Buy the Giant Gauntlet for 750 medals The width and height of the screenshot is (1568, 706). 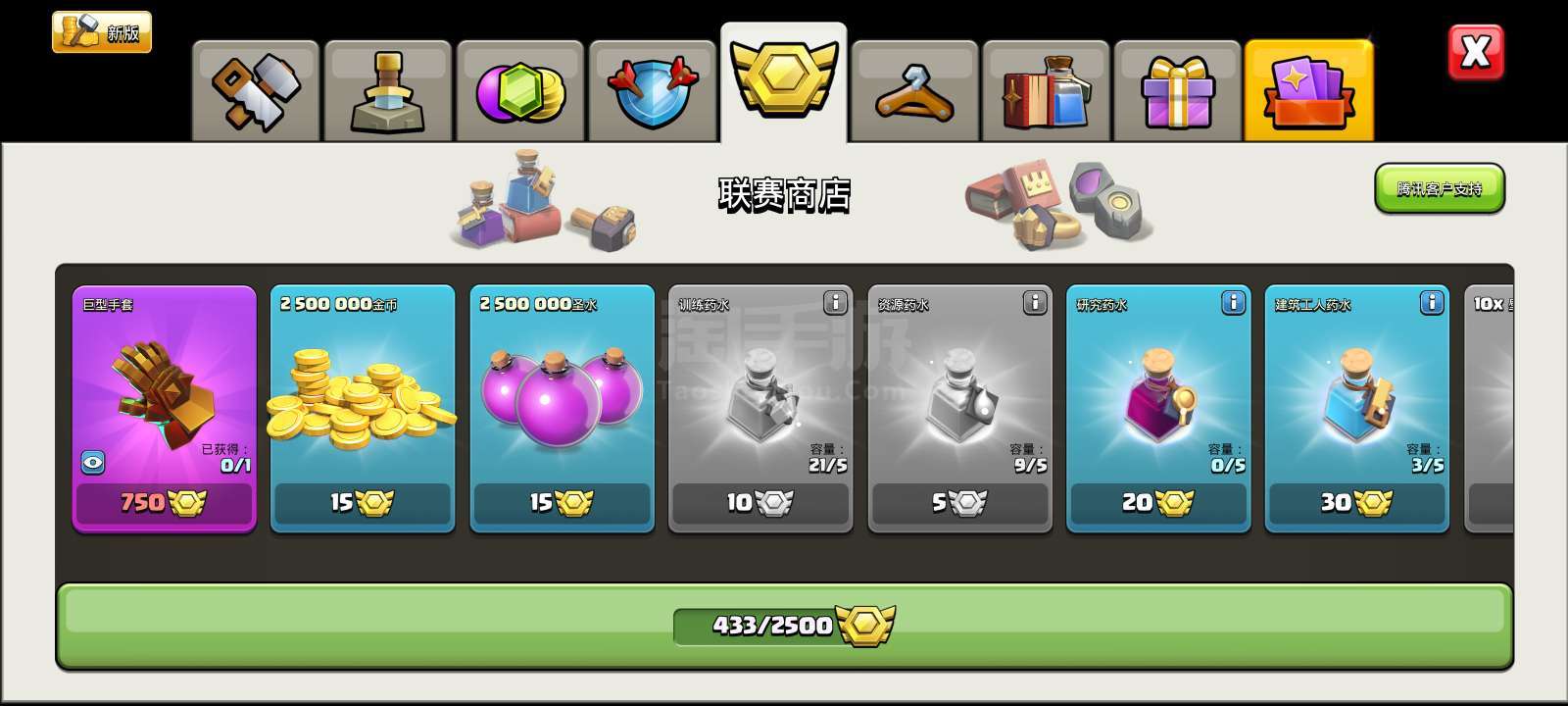[165, 503]
